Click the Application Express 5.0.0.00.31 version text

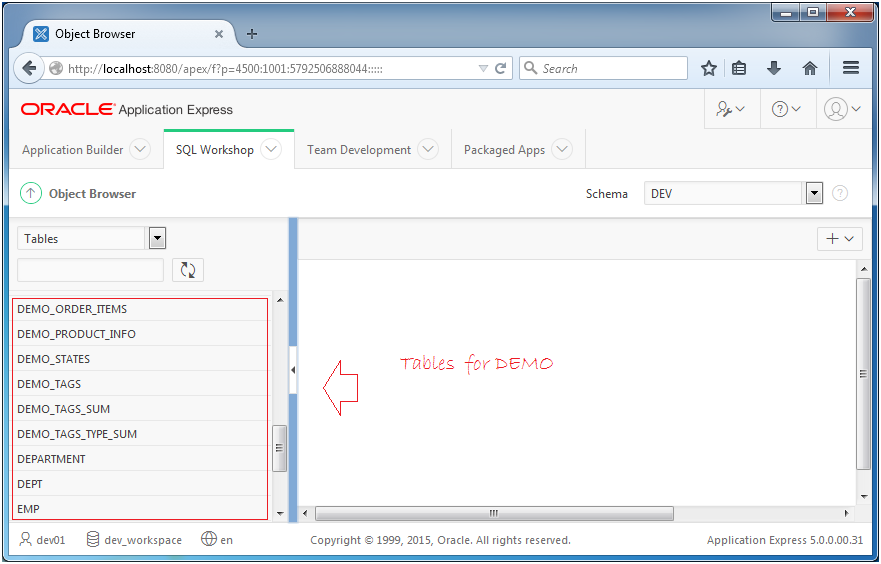tap(784, 540)
